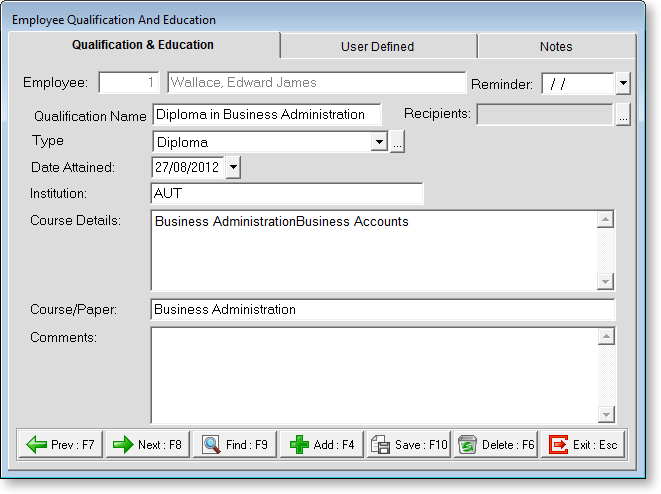Click the Delete record icon
The width and height of the screenshot is (661, 494).
[x=467, y=445]
